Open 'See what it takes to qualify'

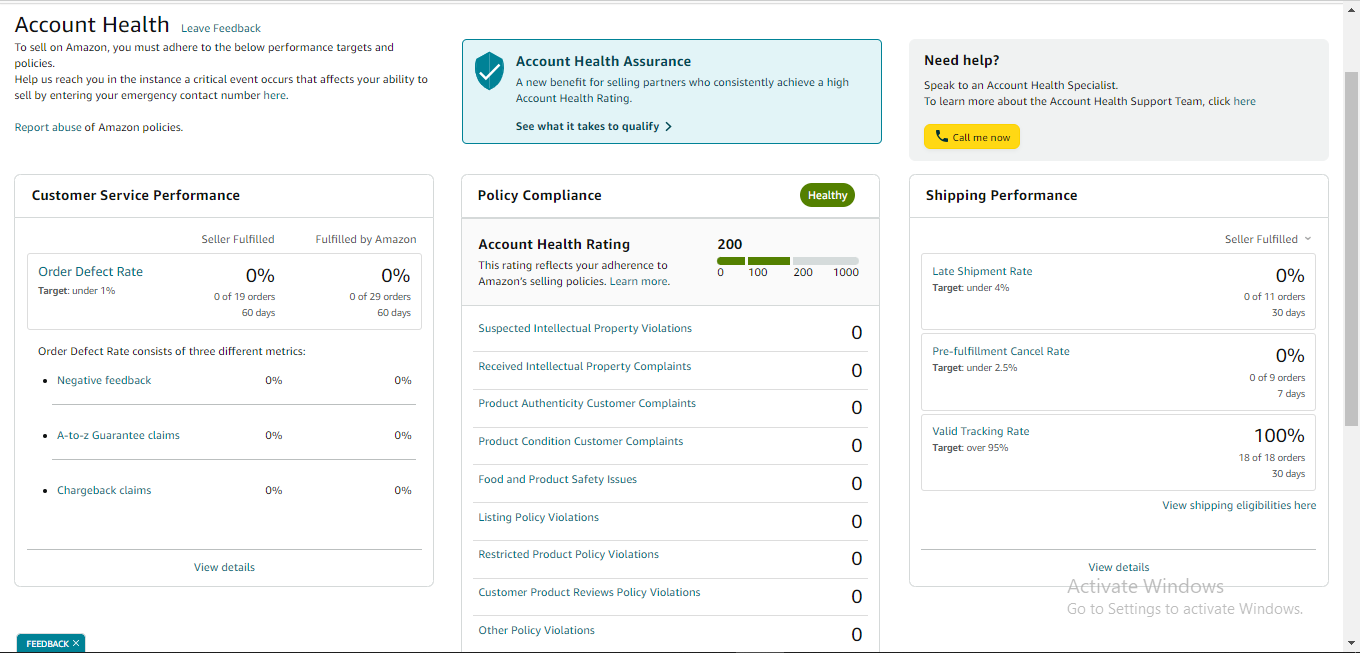tap(593, 127)
